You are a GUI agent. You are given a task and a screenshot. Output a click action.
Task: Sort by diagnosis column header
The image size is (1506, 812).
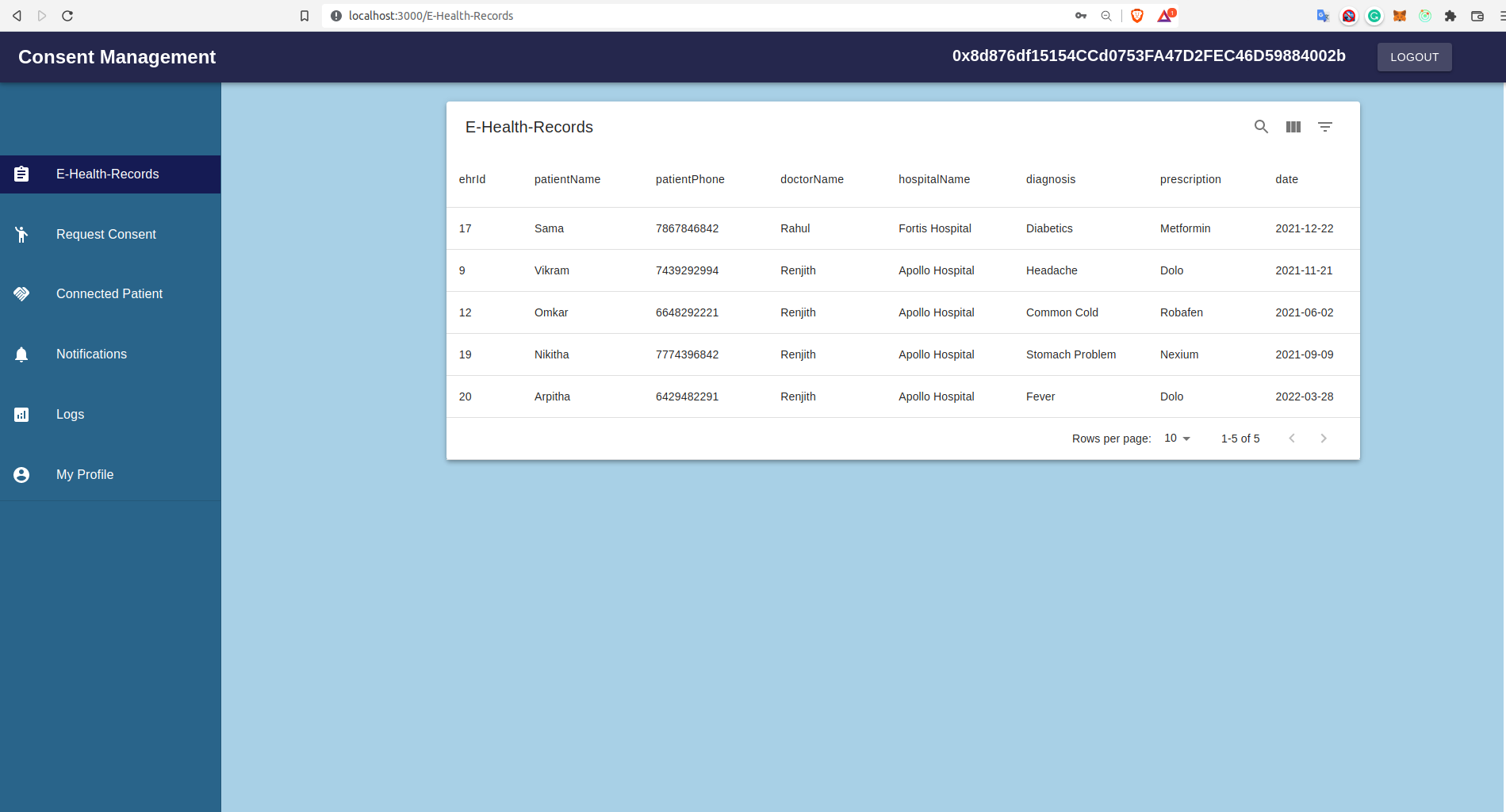(1051, 179)
